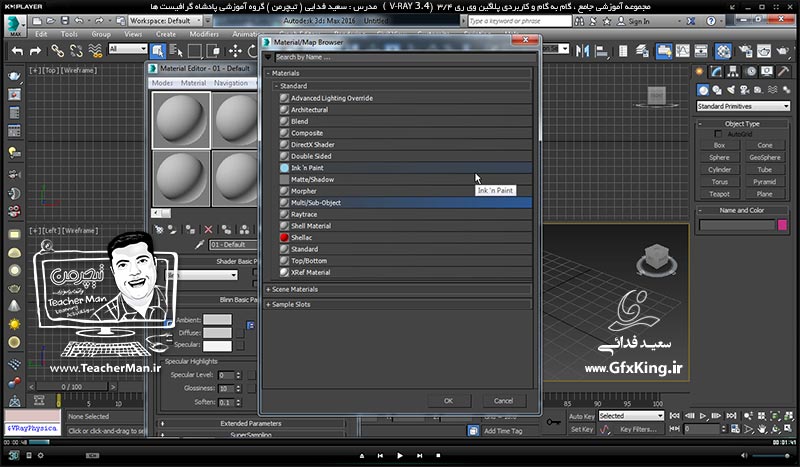Click the Undo arrow in main toolbar
Image resolution: width=800 pixels, height=467 pixels.
17,51
